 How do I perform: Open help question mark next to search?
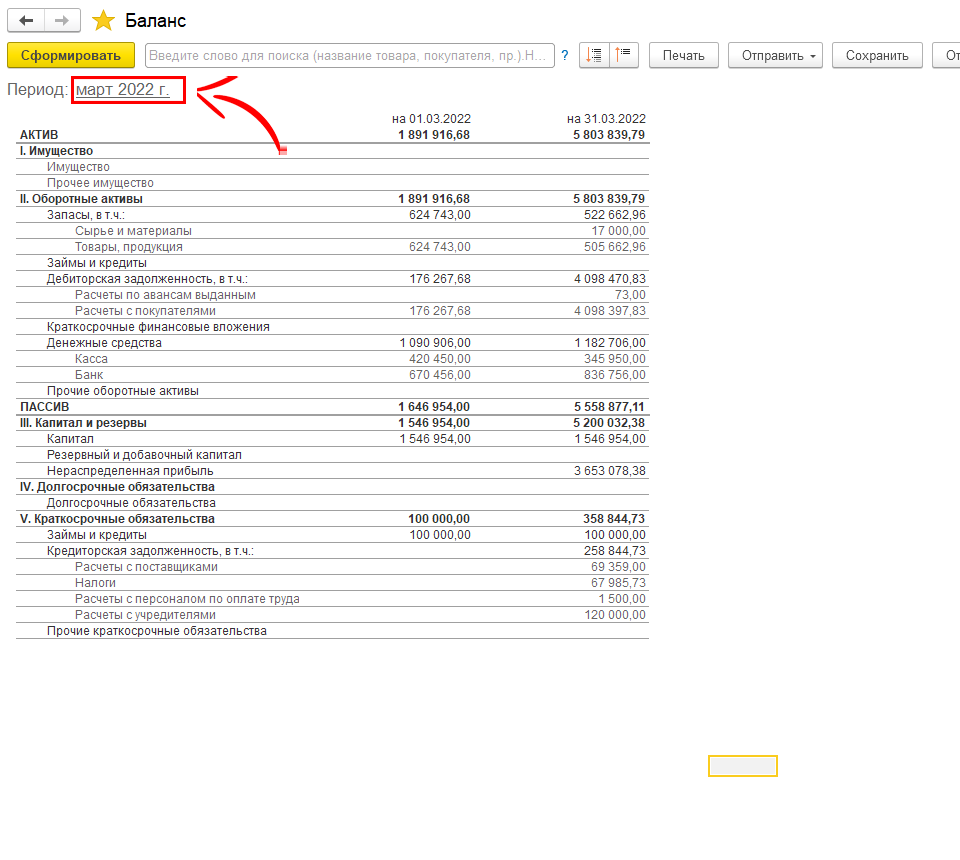point(565,56)
